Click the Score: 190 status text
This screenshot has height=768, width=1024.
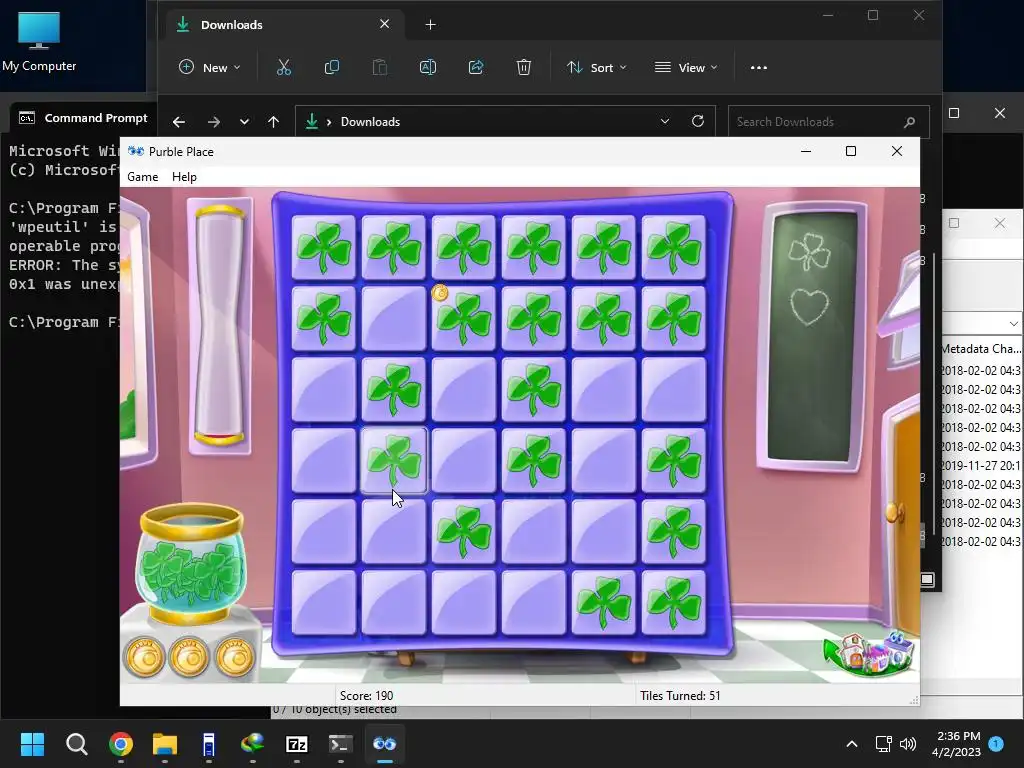(x=366, y=696)
